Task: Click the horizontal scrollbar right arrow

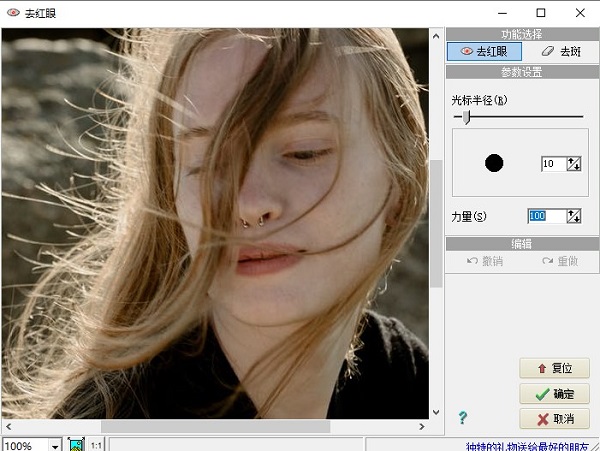Action: point(422,426)
